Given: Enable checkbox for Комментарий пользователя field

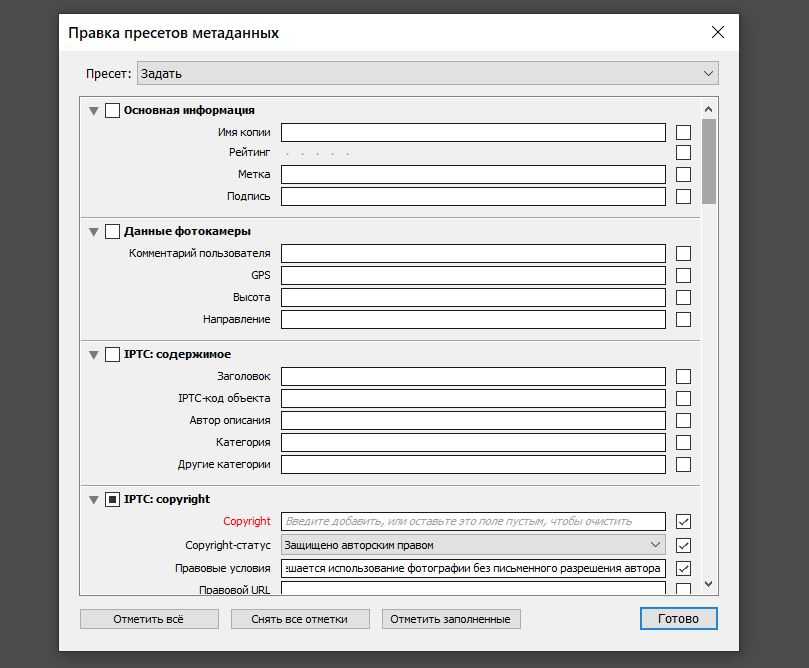Looking at the screenshot, I should coord(683,253).
